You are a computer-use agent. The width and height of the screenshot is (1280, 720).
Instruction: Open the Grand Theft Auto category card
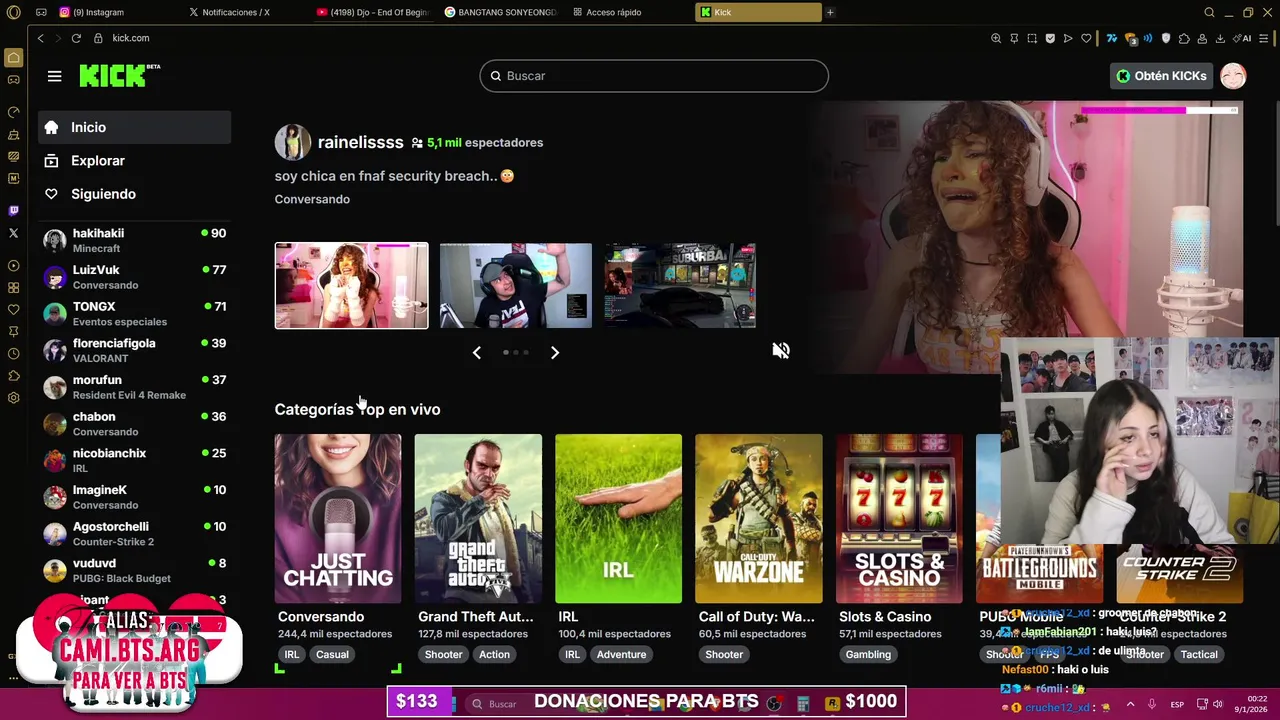pyautogui.click(x=478, y=519)
